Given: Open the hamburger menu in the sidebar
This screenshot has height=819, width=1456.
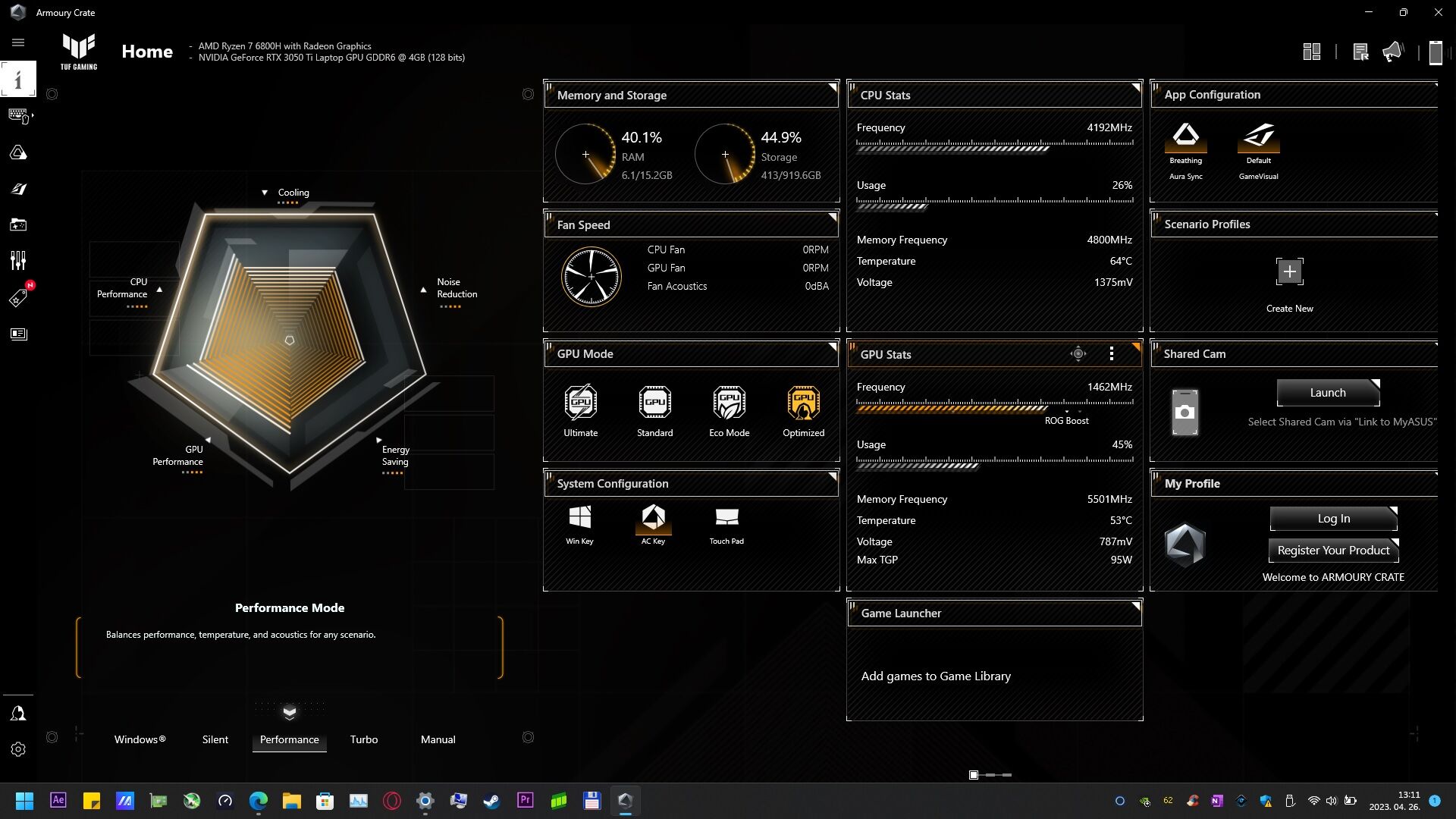Looking at the screenshot, I should tap(18, 42).
